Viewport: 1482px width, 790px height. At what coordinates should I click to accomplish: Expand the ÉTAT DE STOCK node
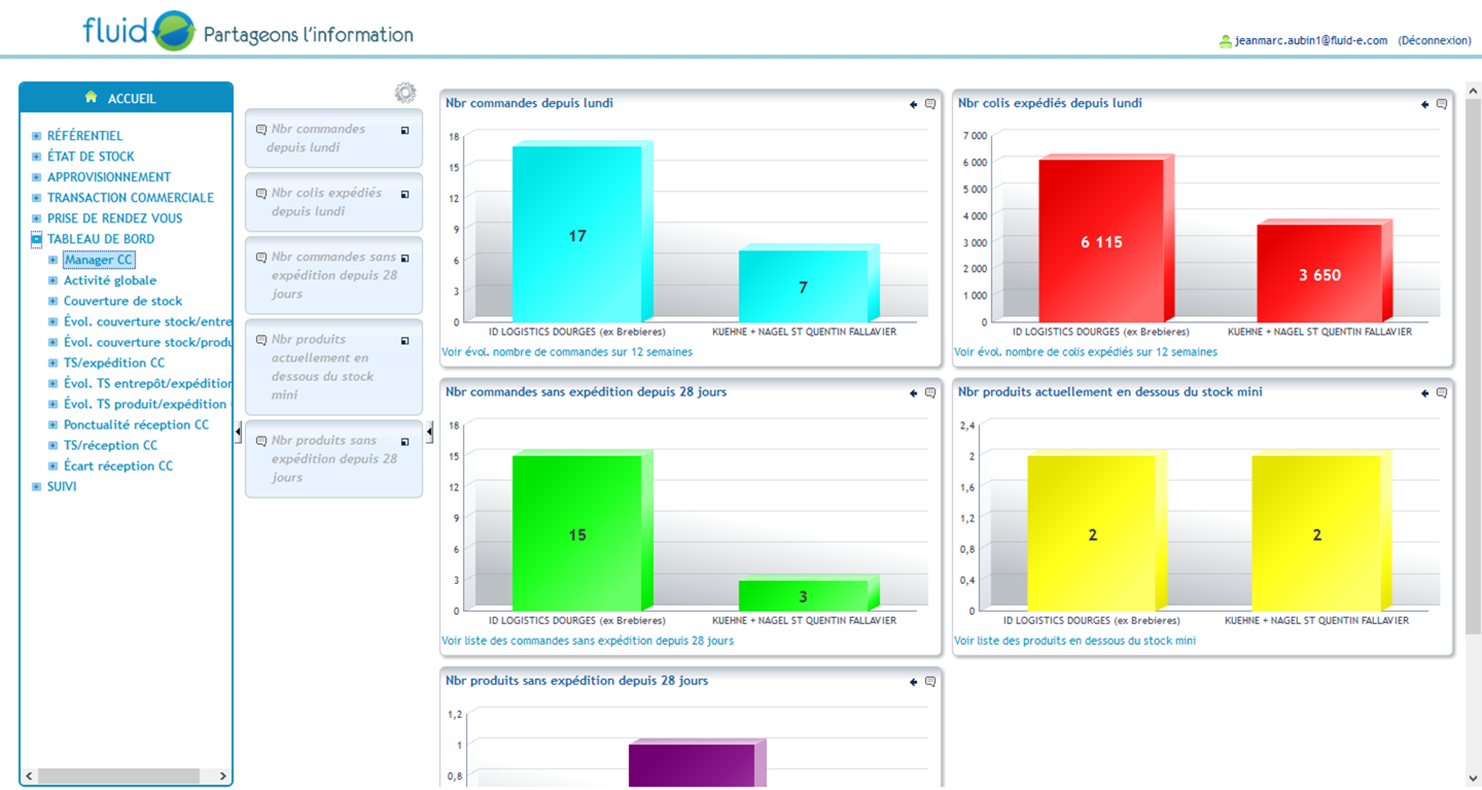(37, 157)
